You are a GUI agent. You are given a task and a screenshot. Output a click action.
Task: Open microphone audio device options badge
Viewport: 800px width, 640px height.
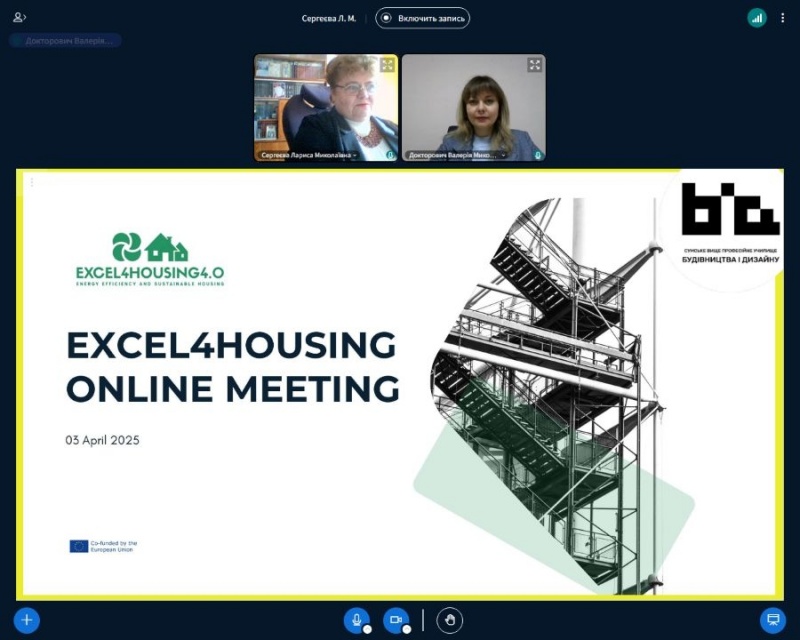(x=368, y=630)
